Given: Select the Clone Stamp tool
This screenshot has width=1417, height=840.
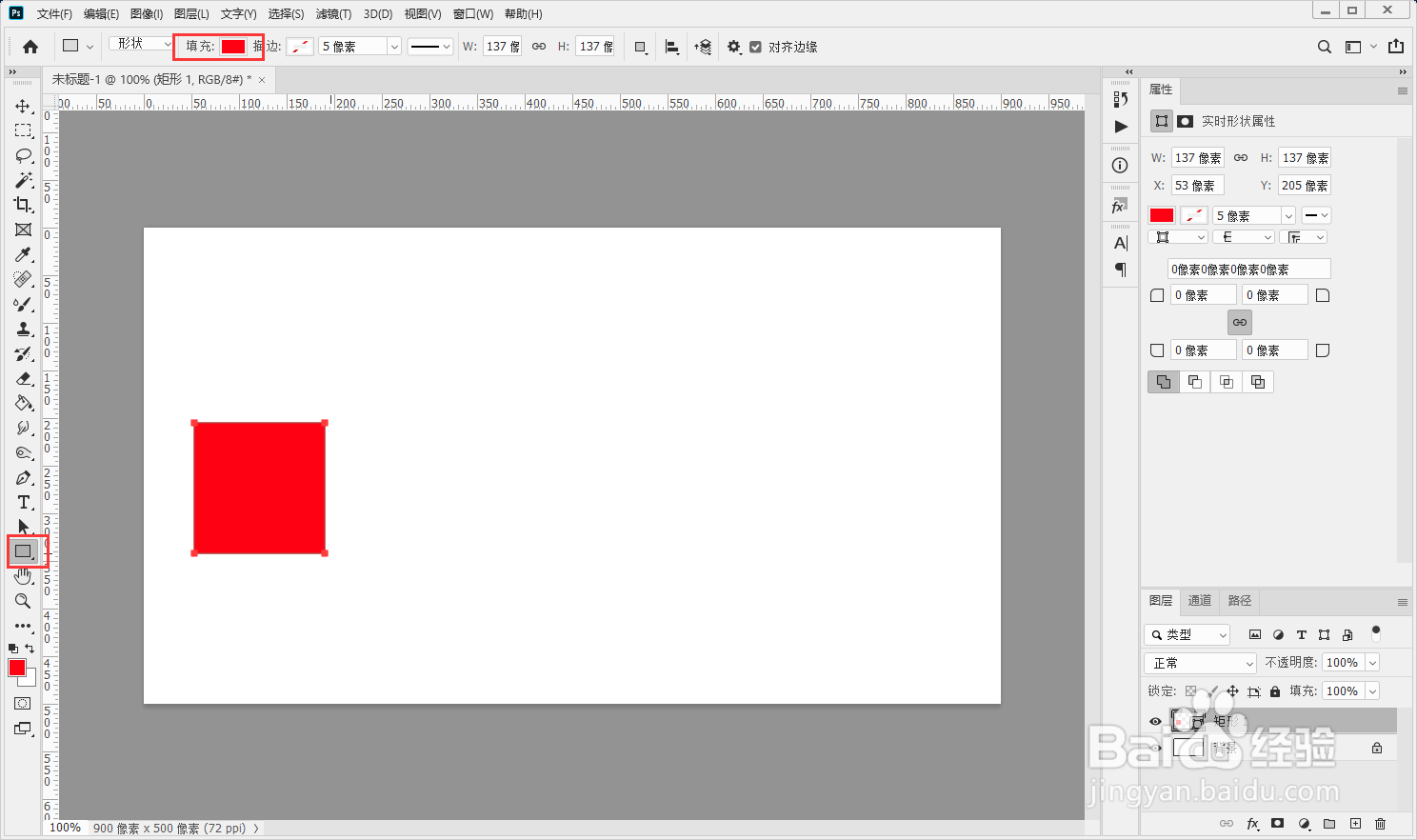Looking at the screenshot, I should click(x=23, y=329).
